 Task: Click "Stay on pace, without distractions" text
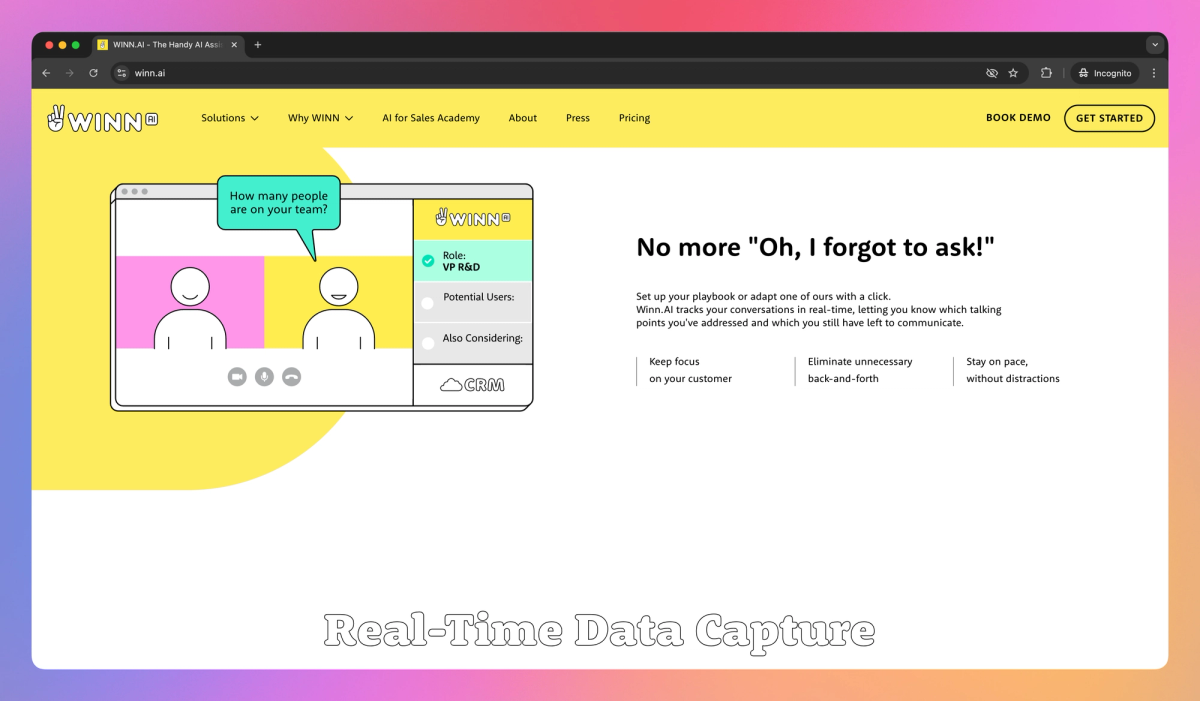(1013, 370)
